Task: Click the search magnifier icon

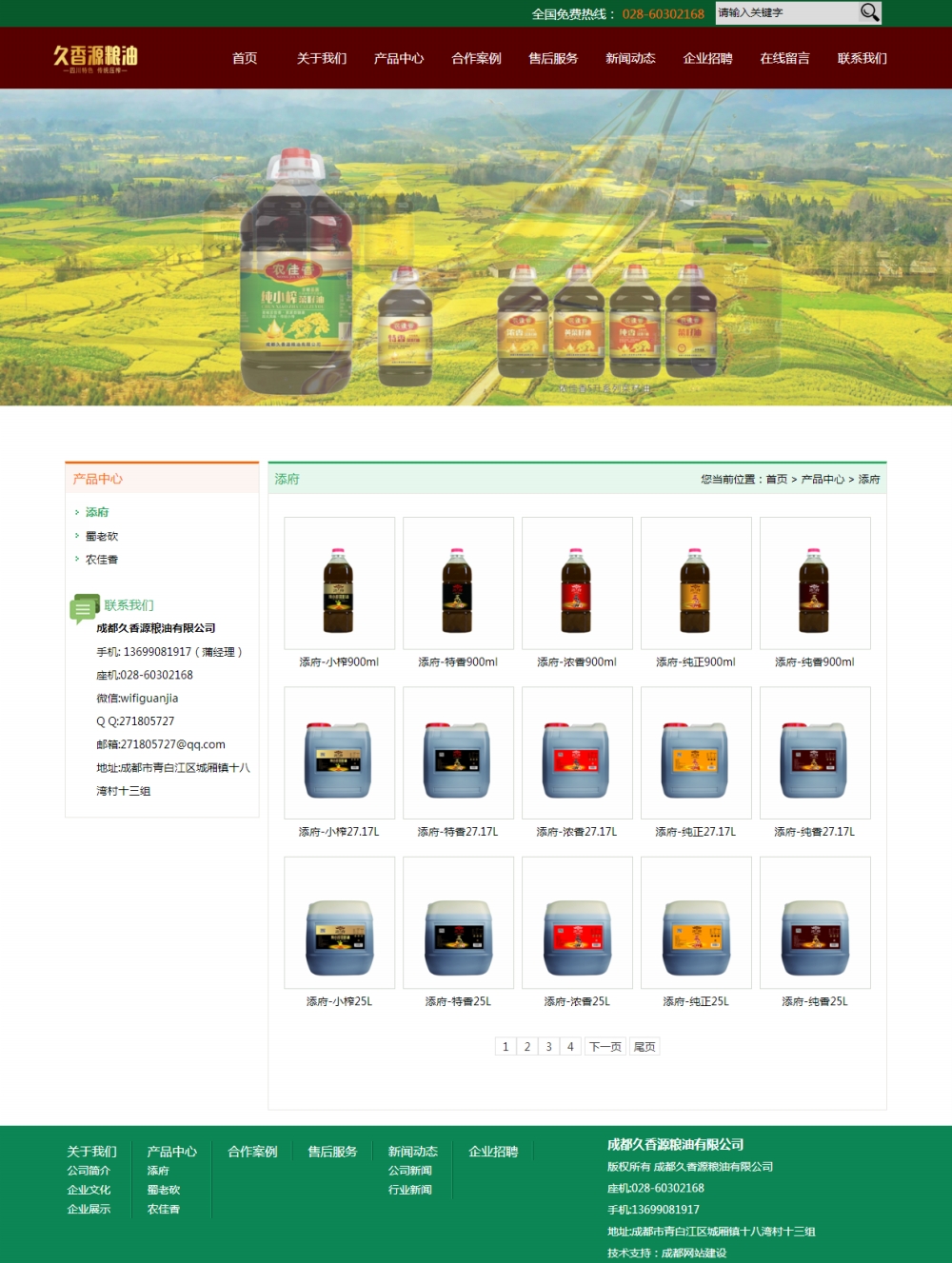Action: (868, 12)
